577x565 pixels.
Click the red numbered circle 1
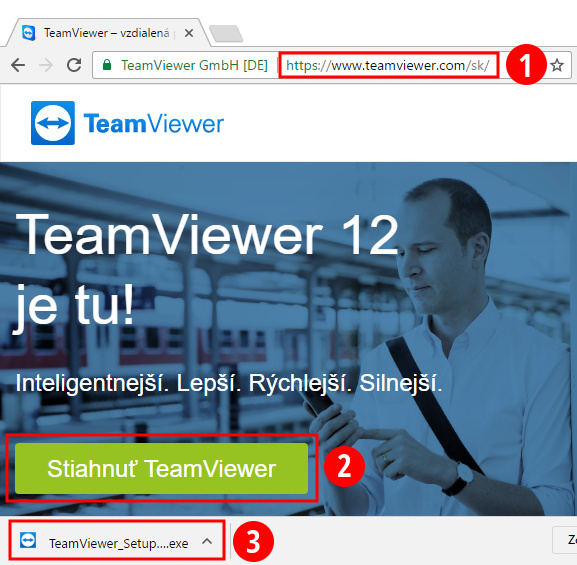[526, 65]
